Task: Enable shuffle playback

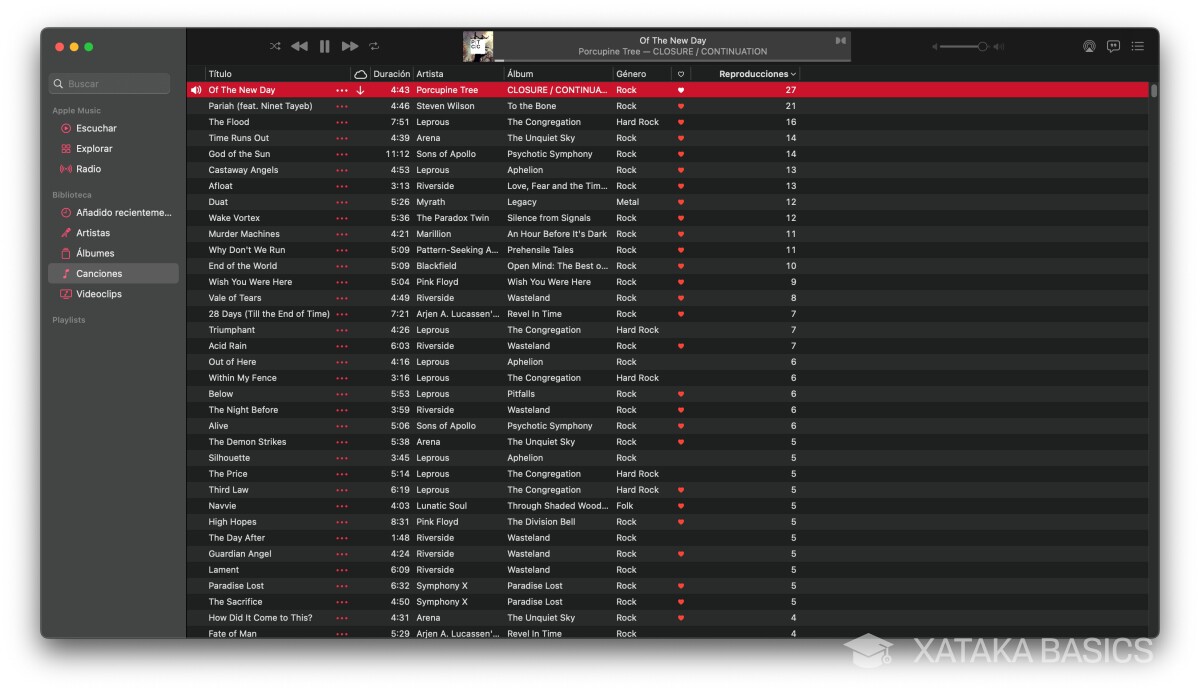Action: pos(274,45)
